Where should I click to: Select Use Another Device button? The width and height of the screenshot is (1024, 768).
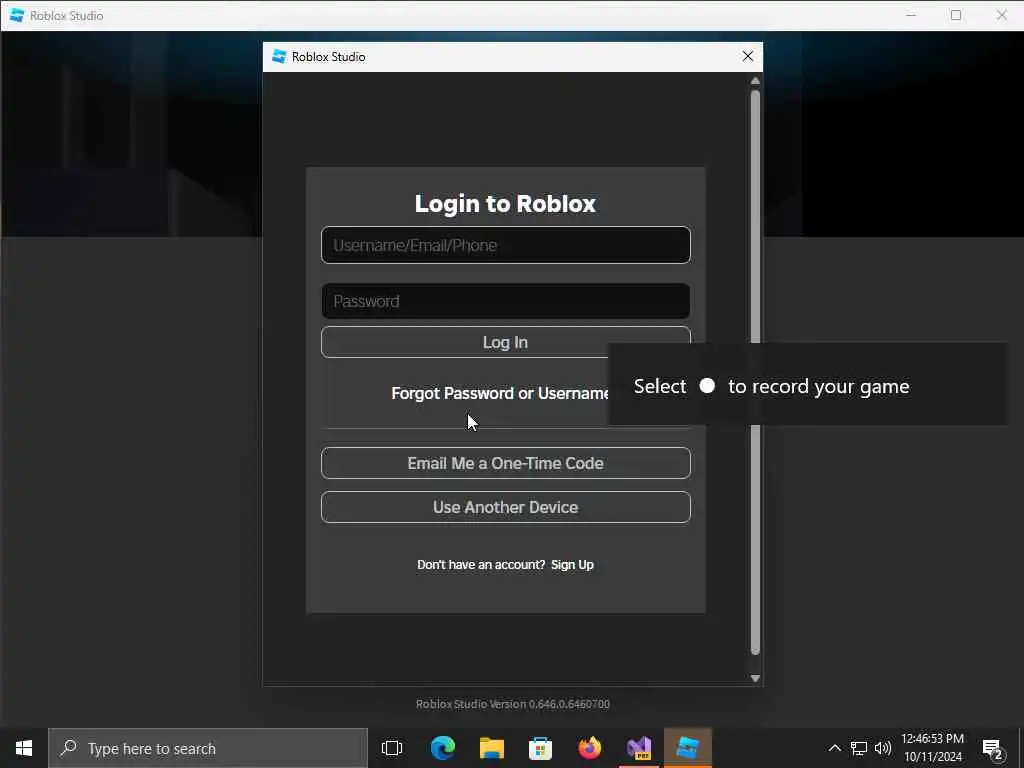pyautogui.click(x=505, y=507)
